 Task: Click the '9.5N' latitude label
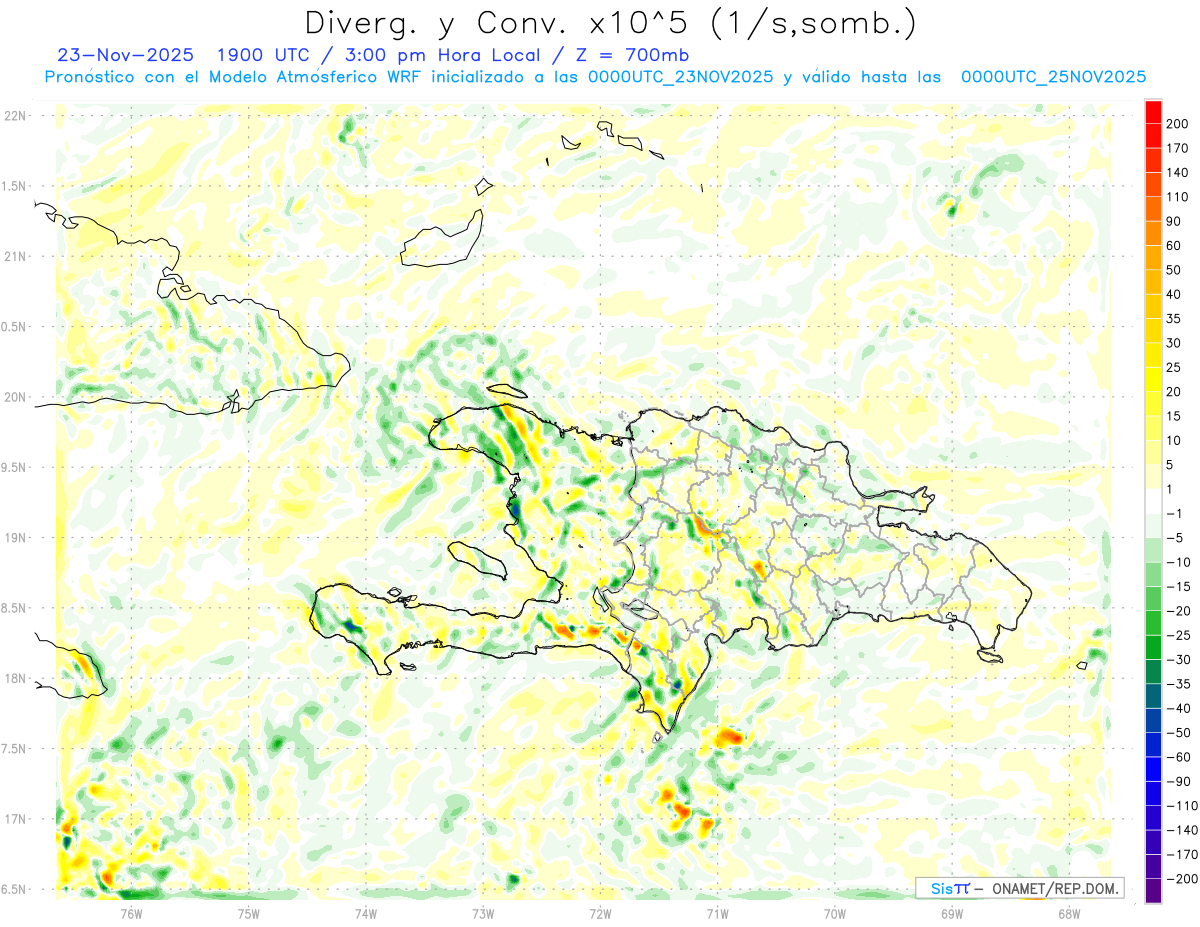(x=15, y=467)
